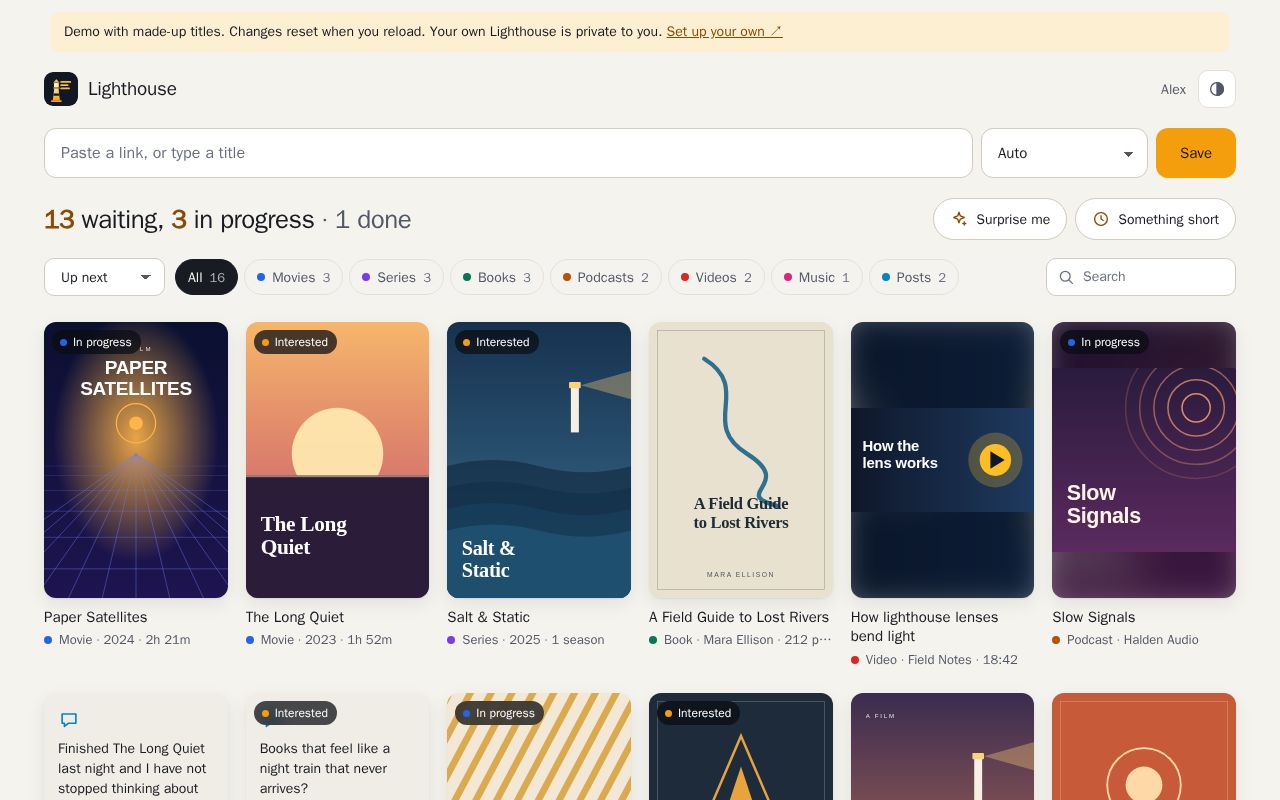Open the Paper Satellites poster
This screenshot has height=800, width=1280.
click(x=136, y=460)
